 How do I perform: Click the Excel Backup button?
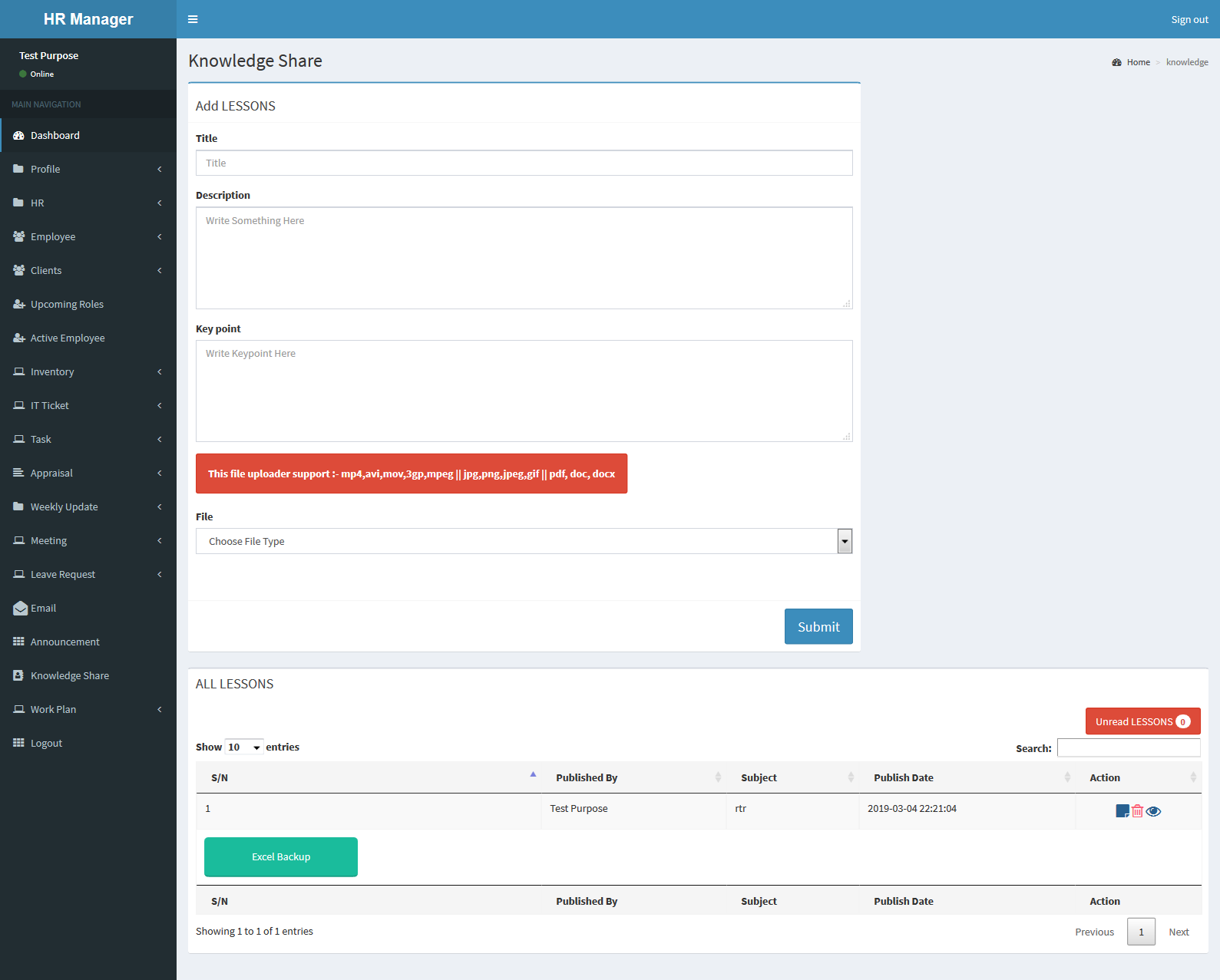tap(281, 856)
